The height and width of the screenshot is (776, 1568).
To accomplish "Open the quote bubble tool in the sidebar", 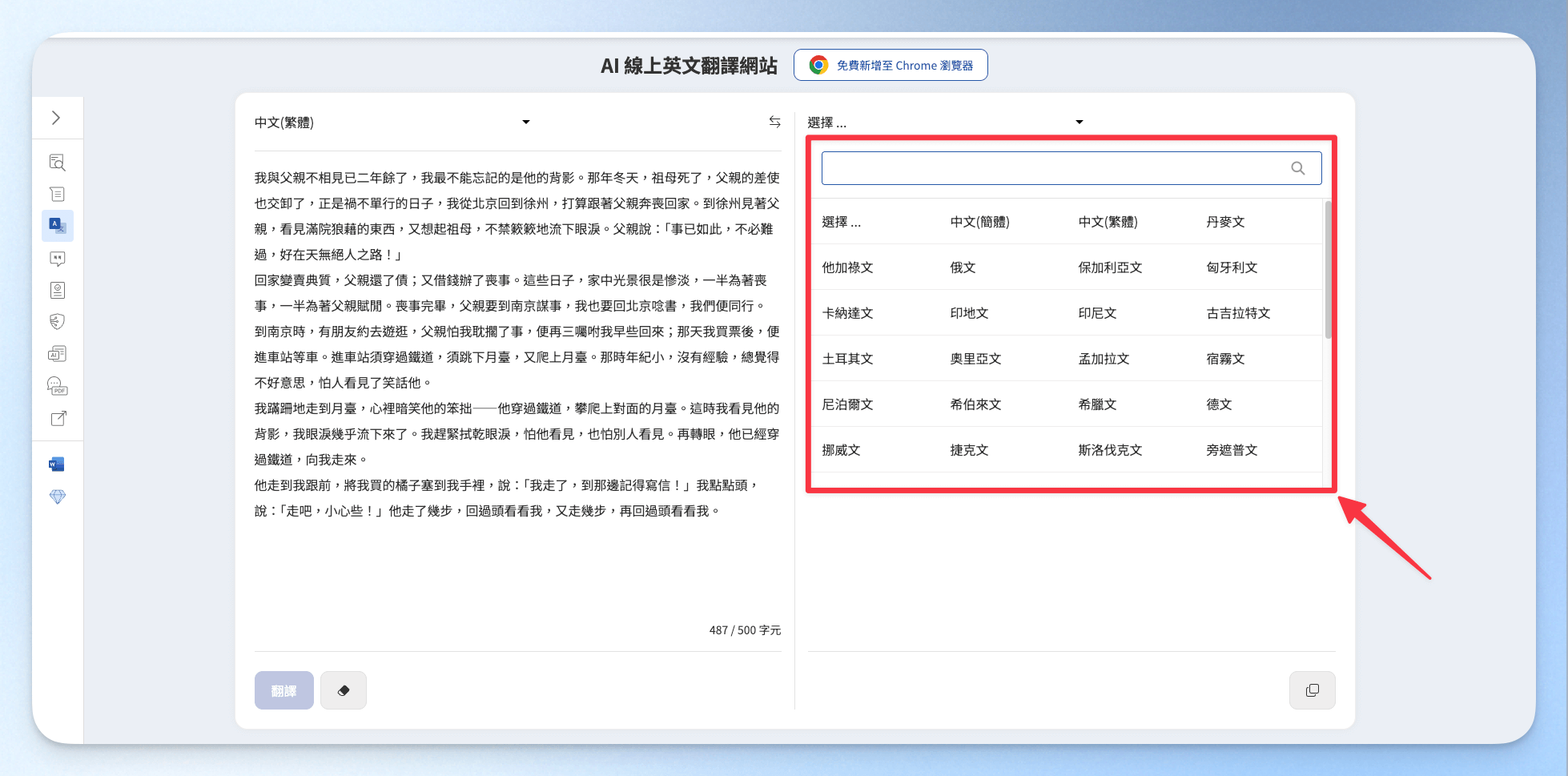I will pos(57,259).
